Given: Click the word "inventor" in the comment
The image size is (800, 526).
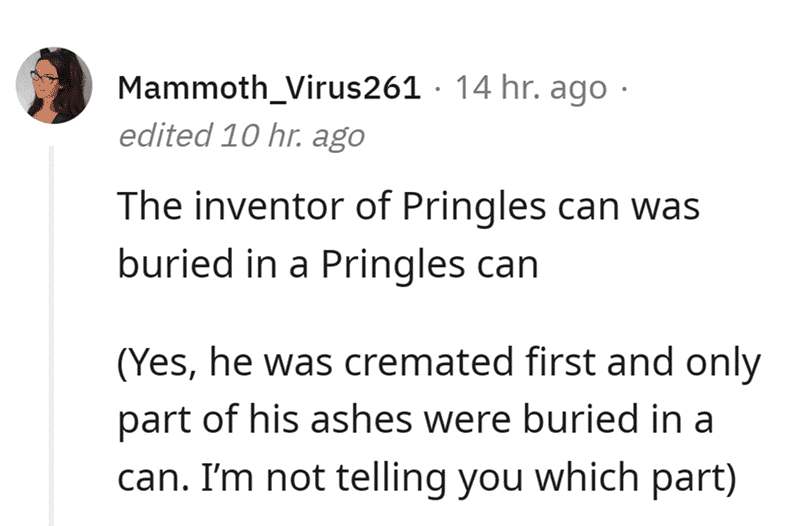Looking at the screenshot, I should pyautogui.click(x=268, y=207).
